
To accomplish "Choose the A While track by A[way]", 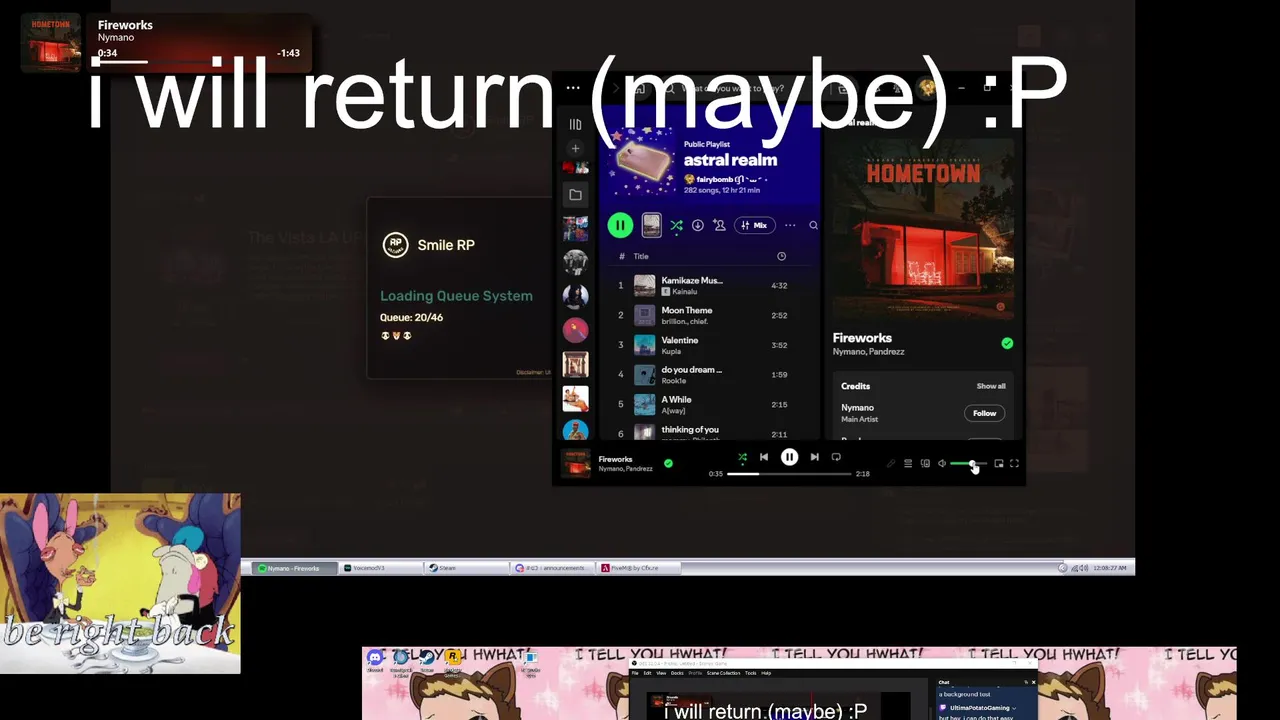I will click(x=710, y=404).
